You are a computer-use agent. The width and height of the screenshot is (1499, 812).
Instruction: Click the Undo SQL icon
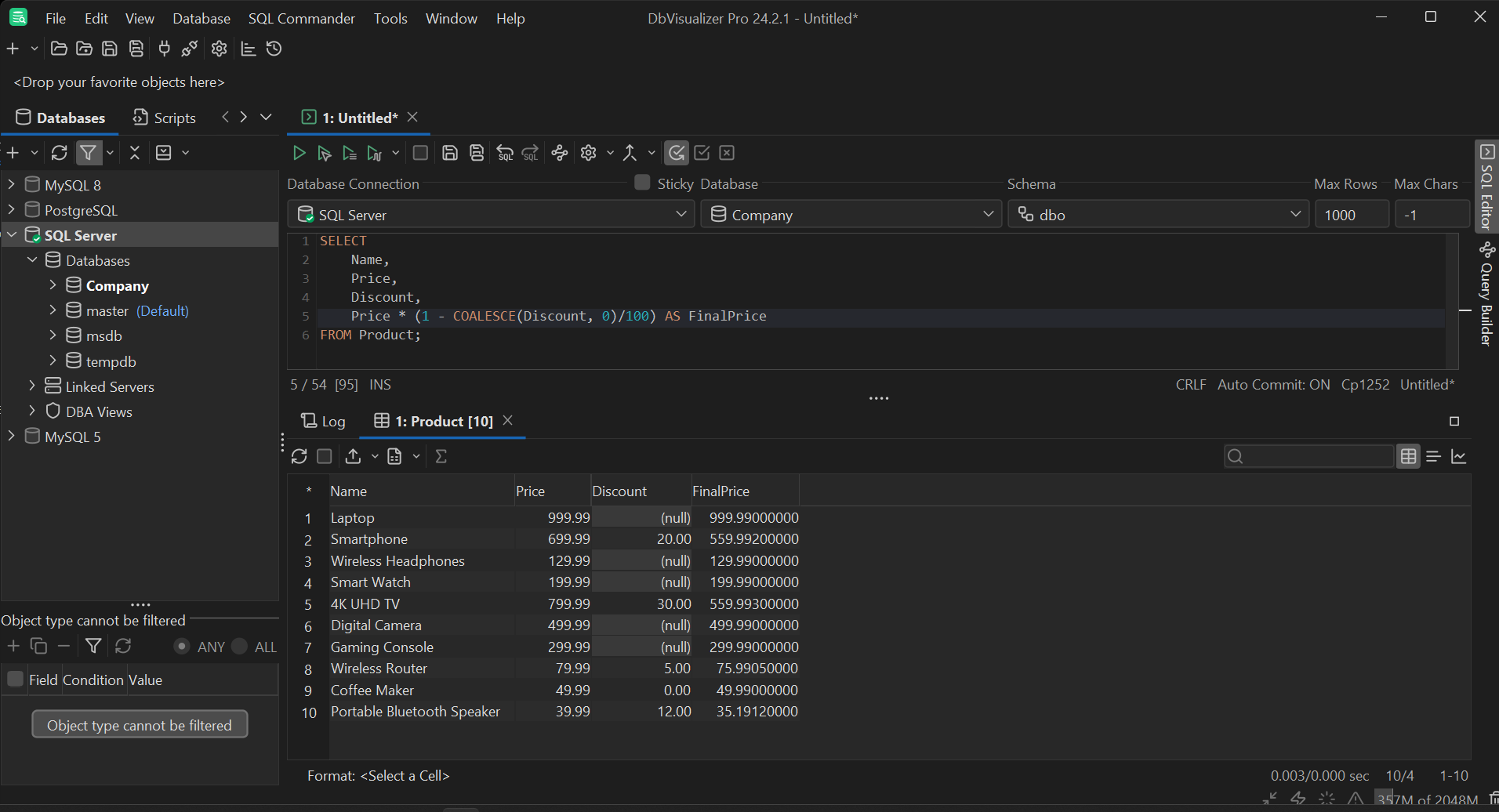click(504, 153)
